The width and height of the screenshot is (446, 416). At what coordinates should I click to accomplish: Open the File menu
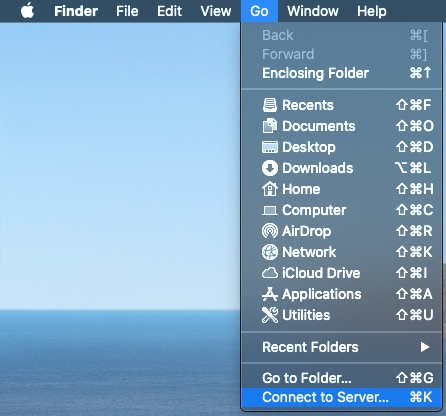tap(127, 11)
